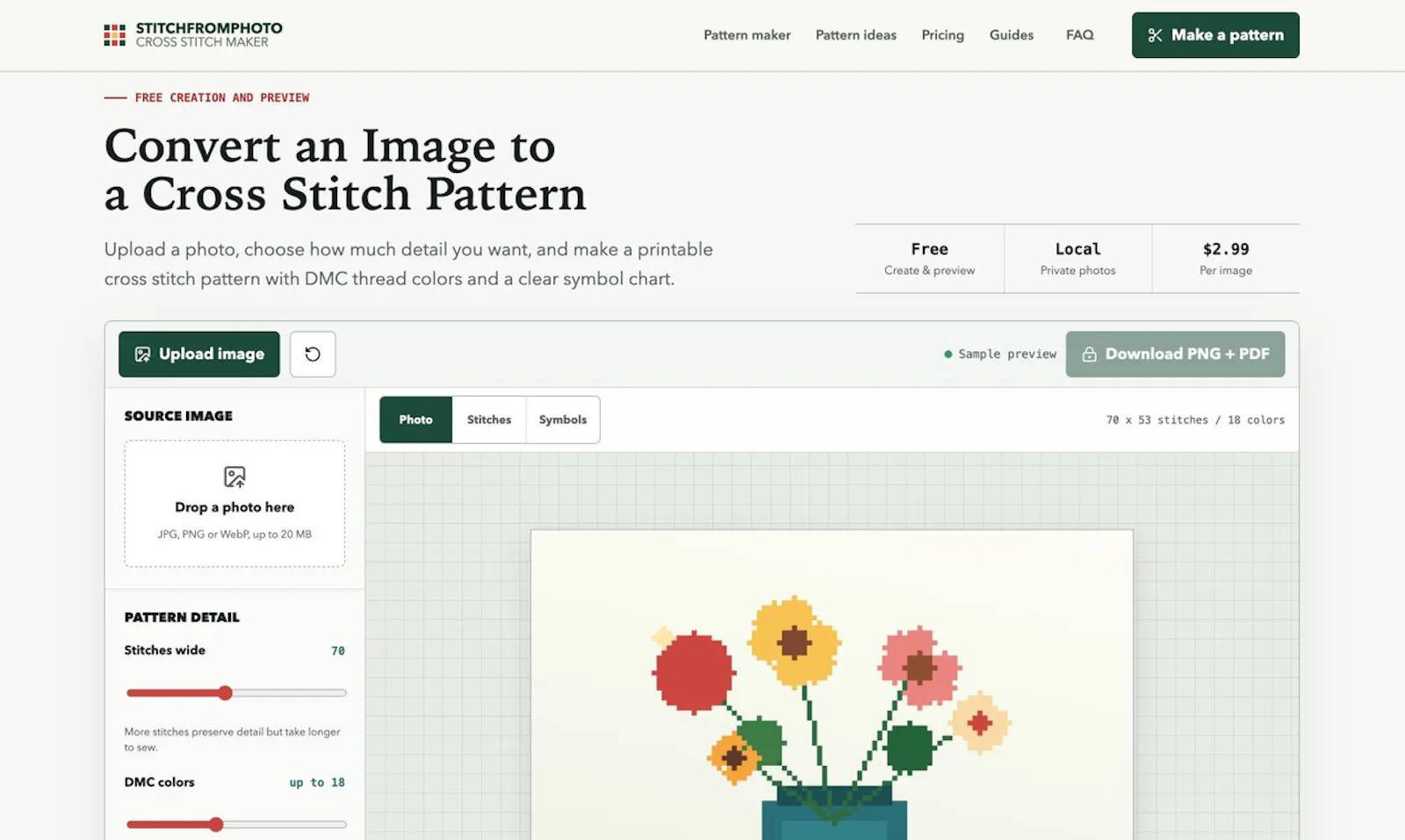The width and height of the screenshot is (1405, 840).
Task: Switch to the Stitches view tab
Action: click(489, 420)
